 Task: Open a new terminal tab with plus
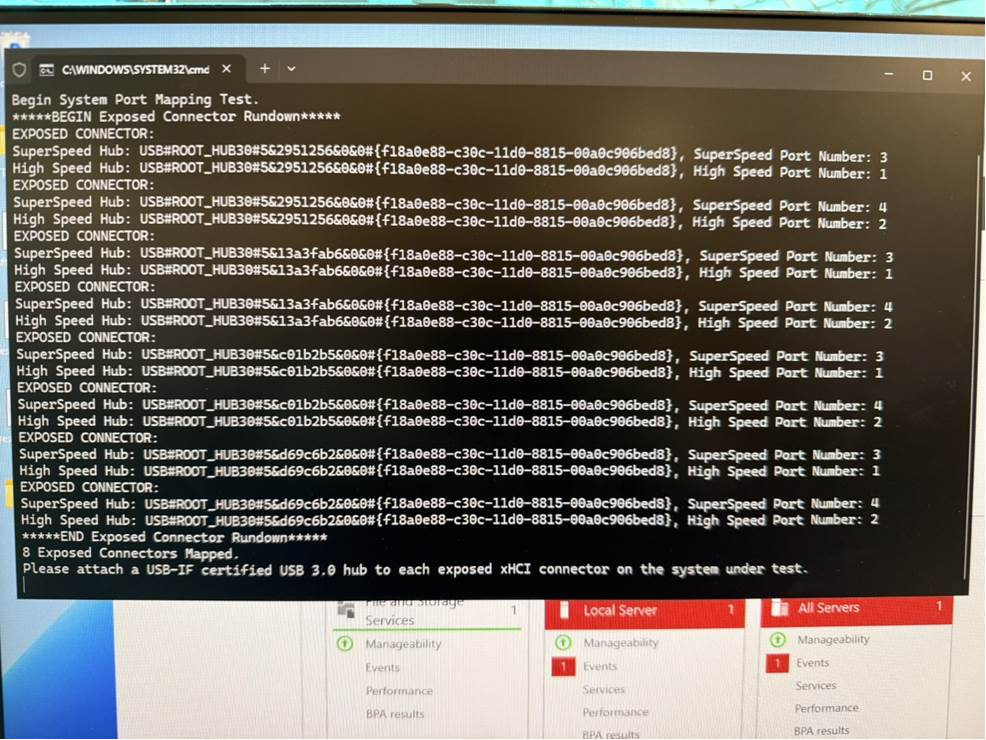tap(265, 68)
